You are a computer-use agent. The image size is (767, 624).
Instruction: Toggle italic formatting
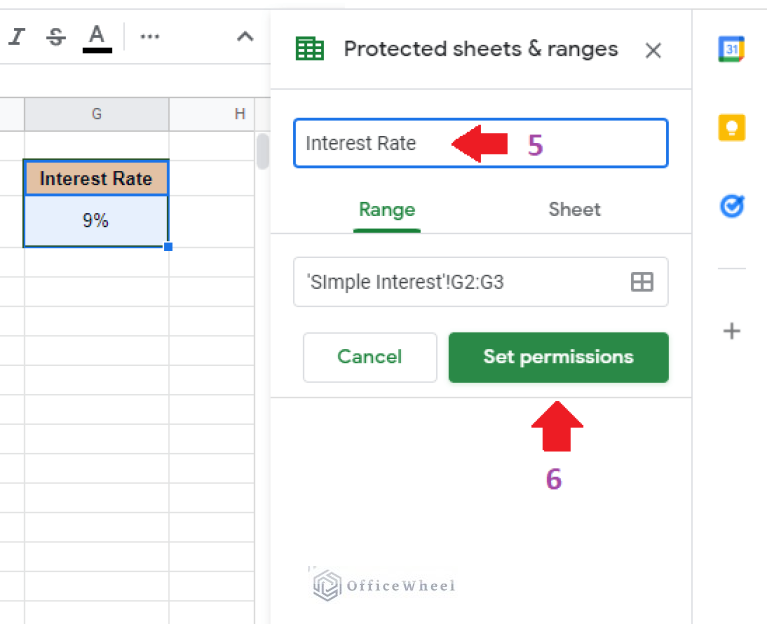click(17, 37)
